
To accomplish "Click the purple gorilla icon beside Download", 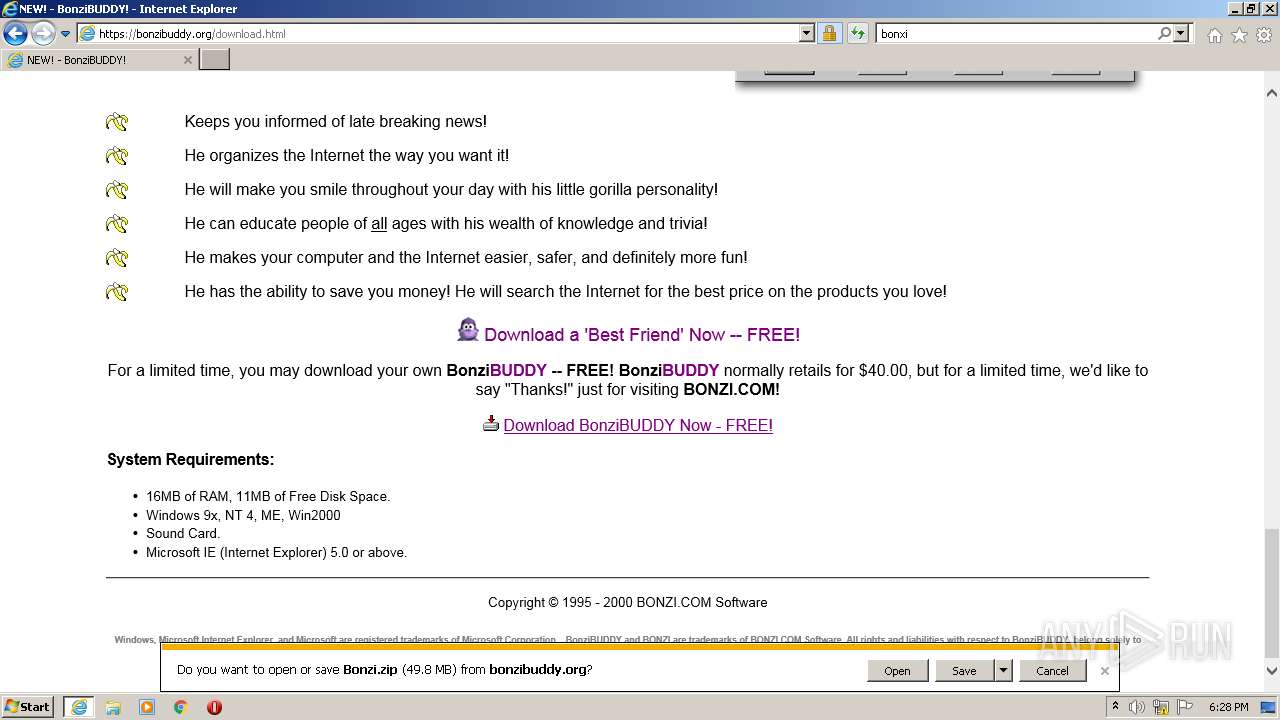I will 468,330.
